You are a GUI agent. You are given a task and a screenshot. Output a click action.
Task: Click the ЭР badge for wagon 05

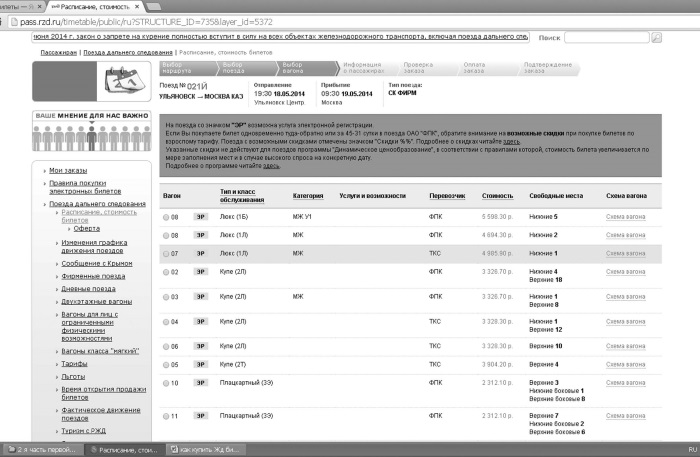click(x=200, y=365)
